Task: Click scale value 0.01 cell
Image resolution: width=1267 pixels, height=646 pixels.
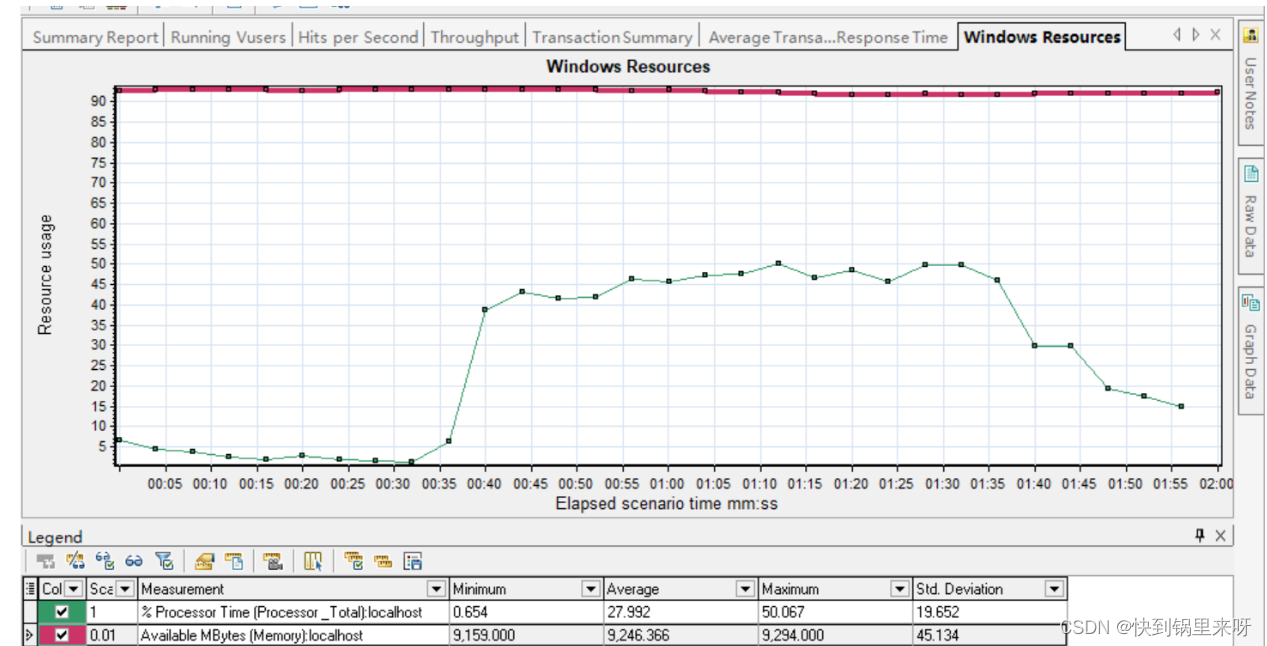Action: point(112,635)
